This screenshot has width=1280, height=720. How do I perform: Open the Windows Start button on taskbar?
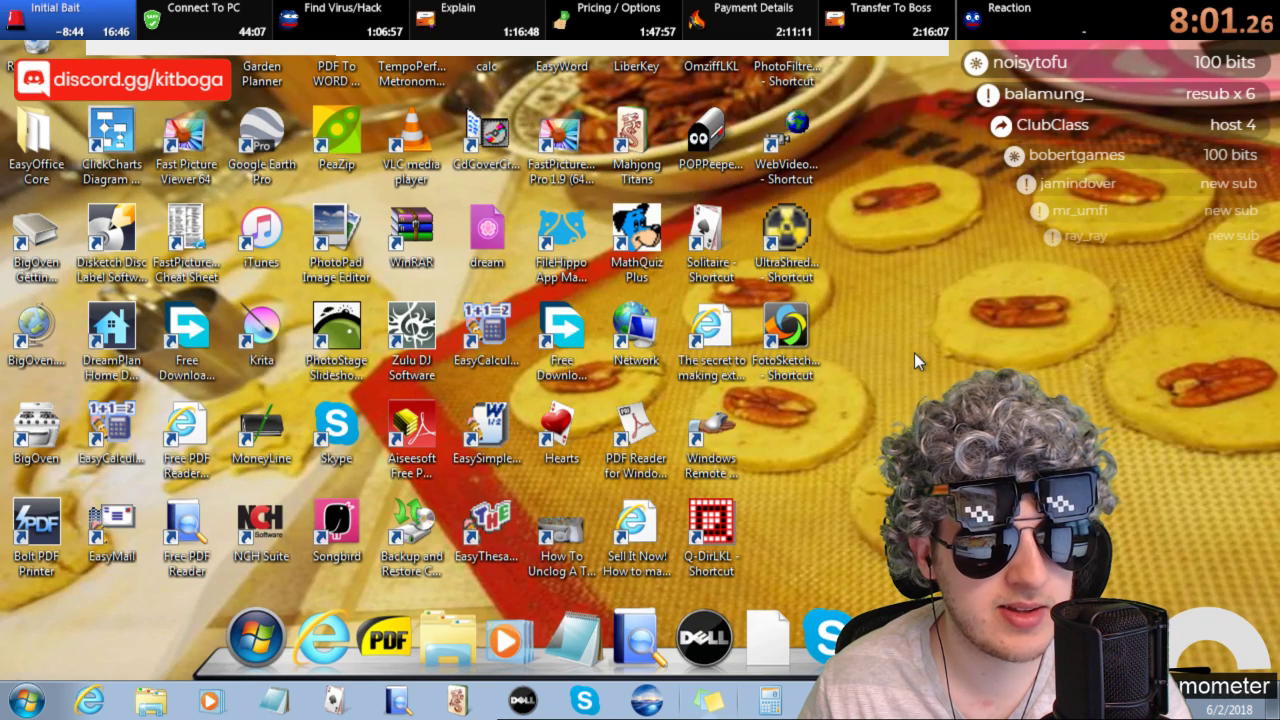27,700
